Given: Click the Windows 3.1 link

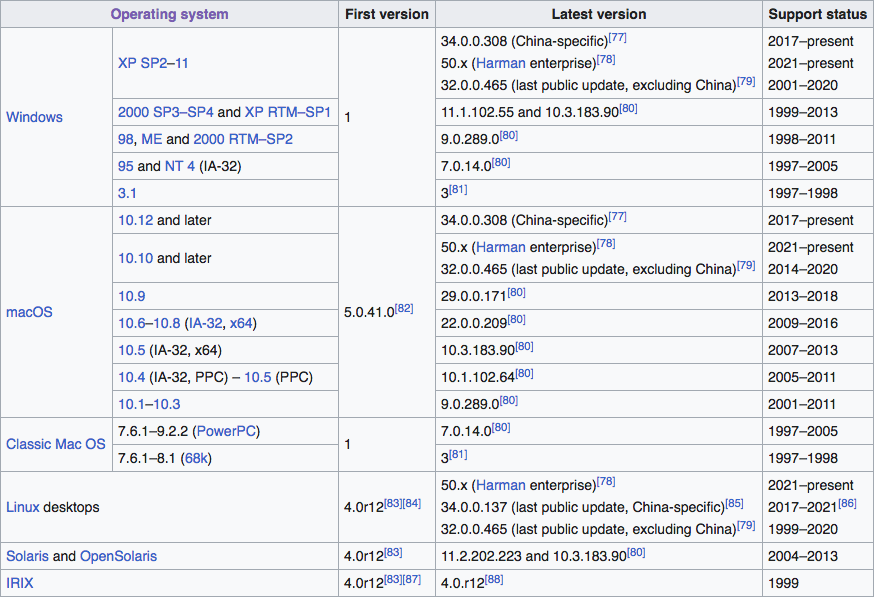Looking at the screenshot, I should [127, 193].
